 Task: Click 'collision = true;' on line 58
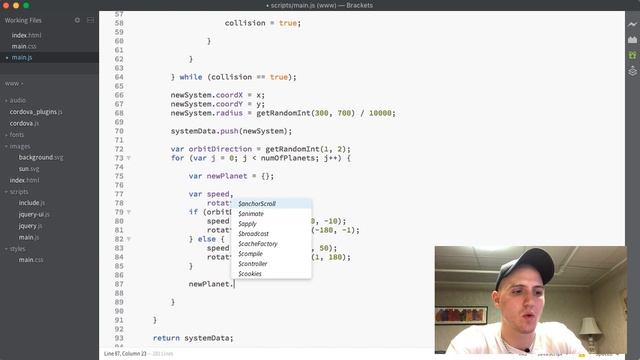coord(262,23)
